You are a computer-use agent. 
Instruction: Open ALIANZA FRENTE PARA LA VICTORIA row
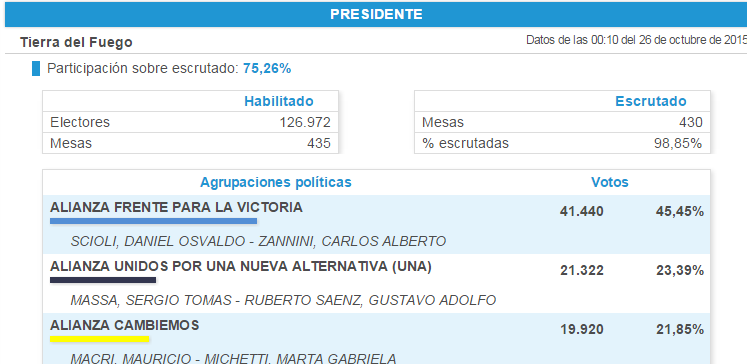(x=376, y=224)
